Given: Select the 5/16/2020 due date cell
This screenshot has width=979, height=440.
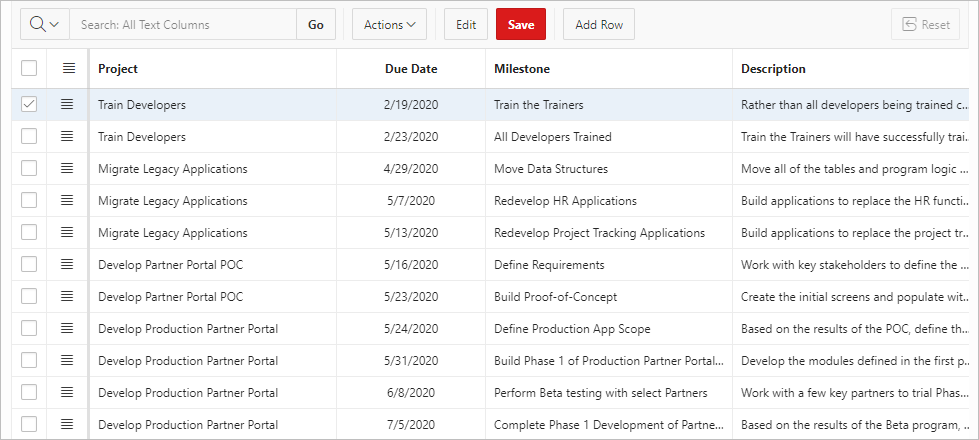Looking at the screenshot, I should (411, 265).
